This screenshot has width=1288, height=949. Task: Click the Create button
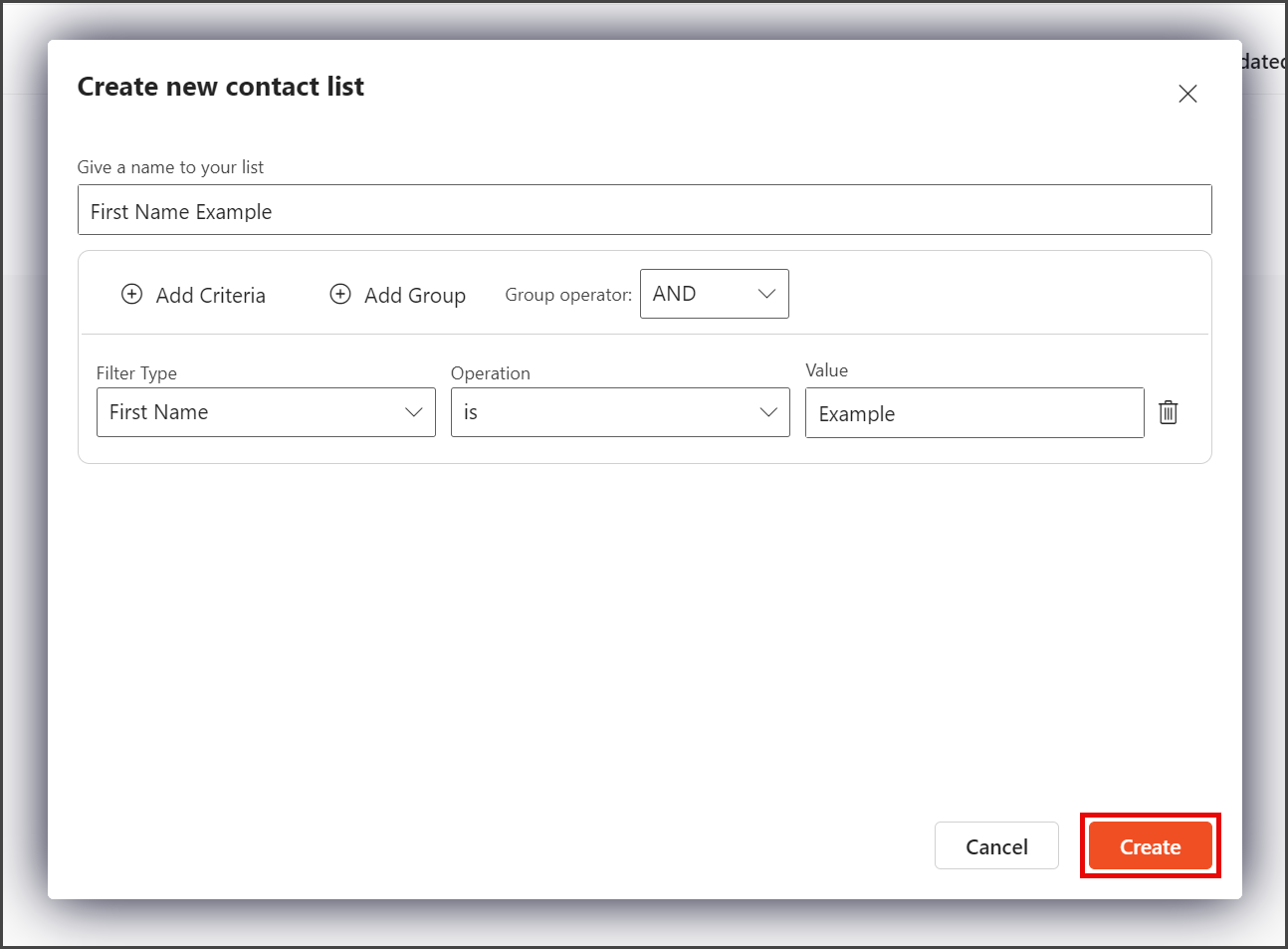pyautogui.click(x=1151, y=846)
